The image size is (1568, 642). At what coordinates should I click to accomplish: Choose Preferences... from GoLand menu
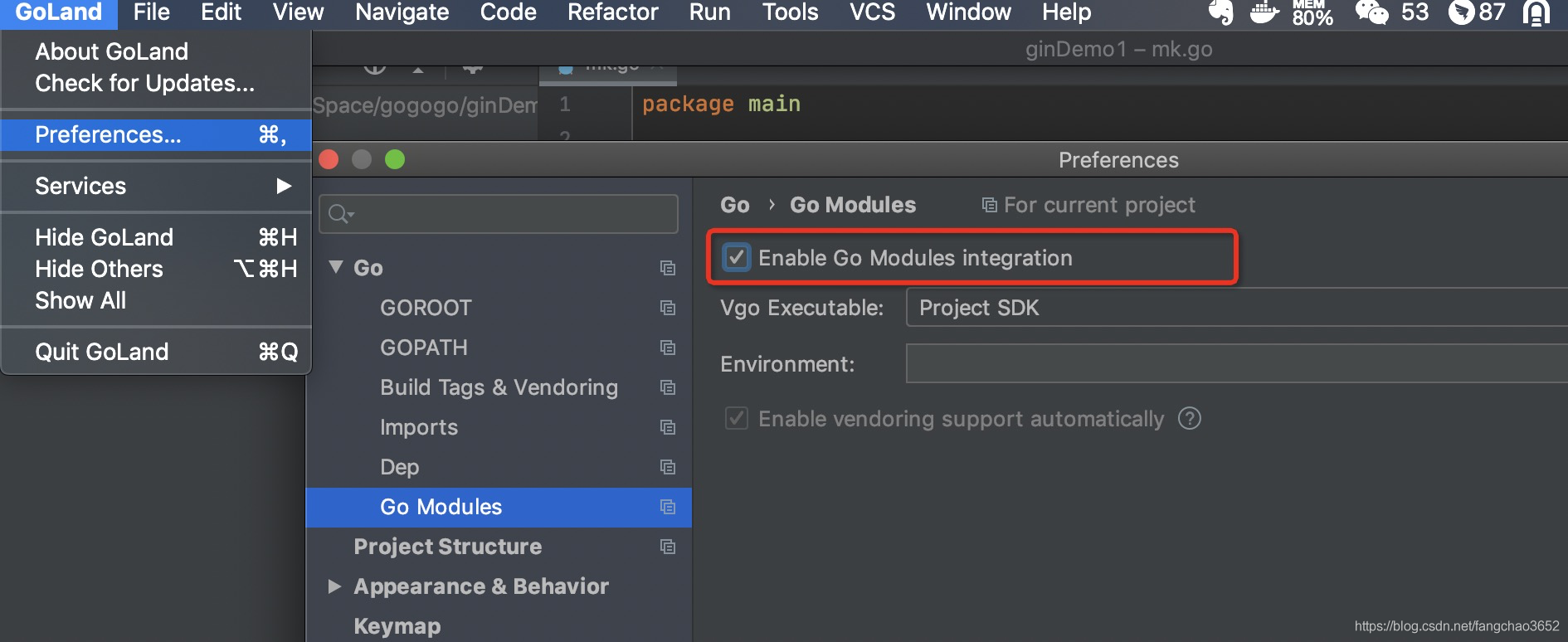pos(156,134)
